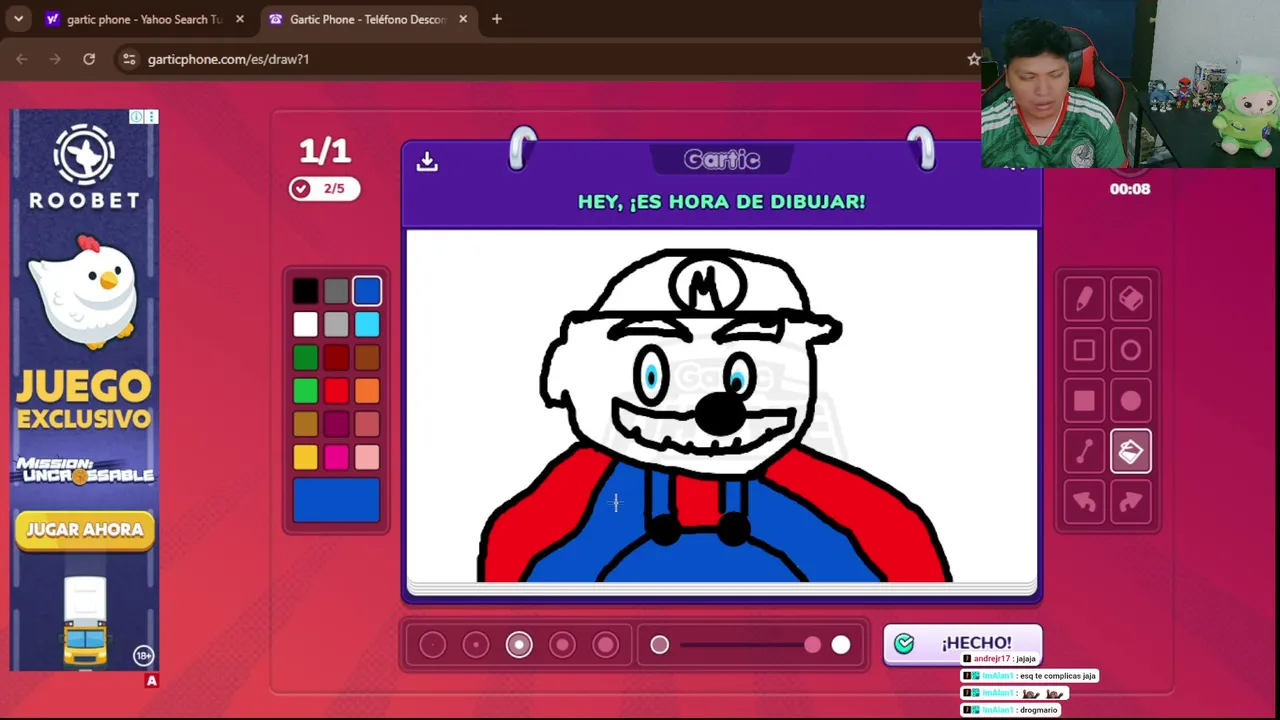Open a new browser tab

tap(497, 19)
